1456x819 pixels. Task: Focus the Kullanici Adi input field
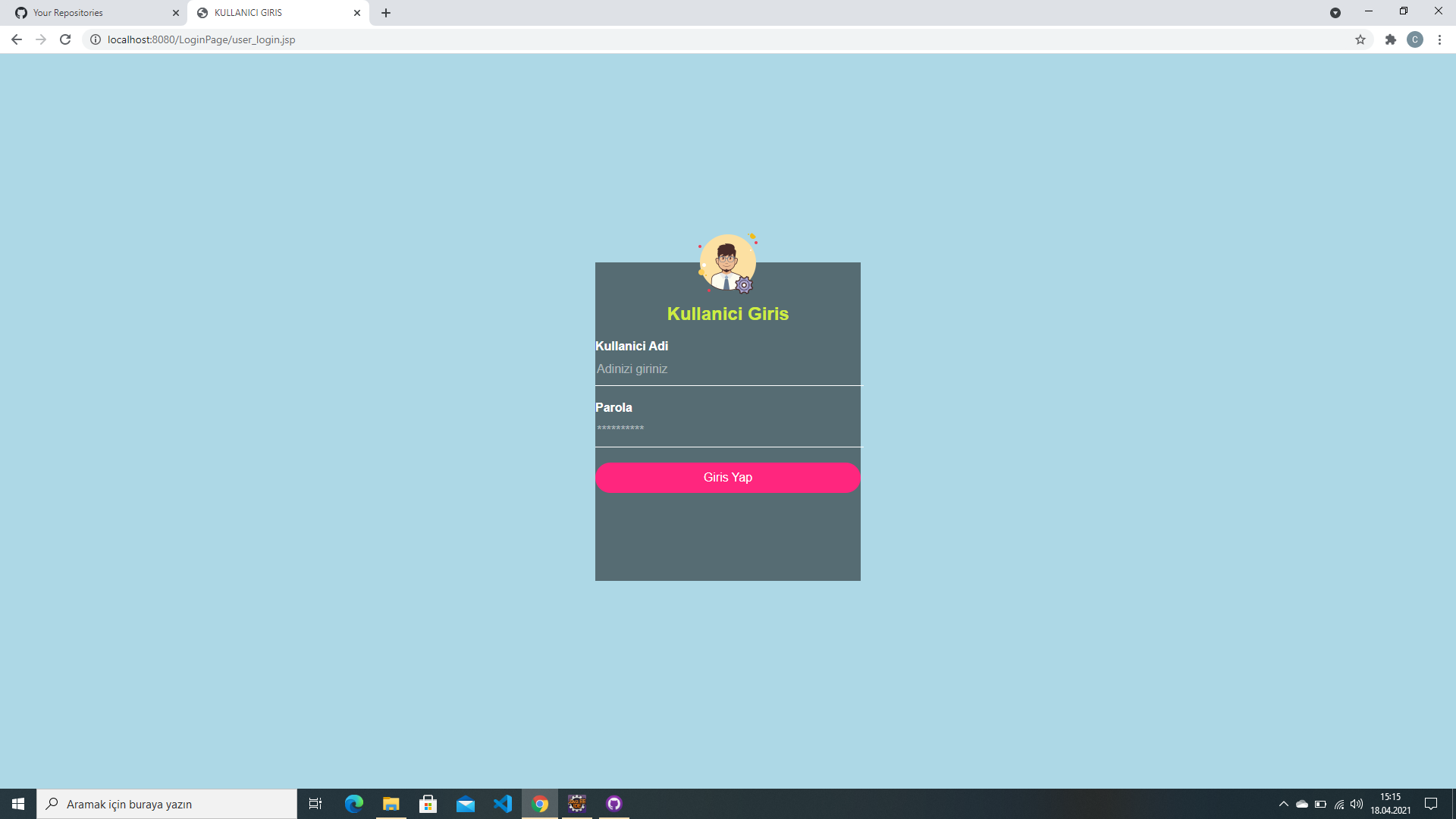point(728,369)
